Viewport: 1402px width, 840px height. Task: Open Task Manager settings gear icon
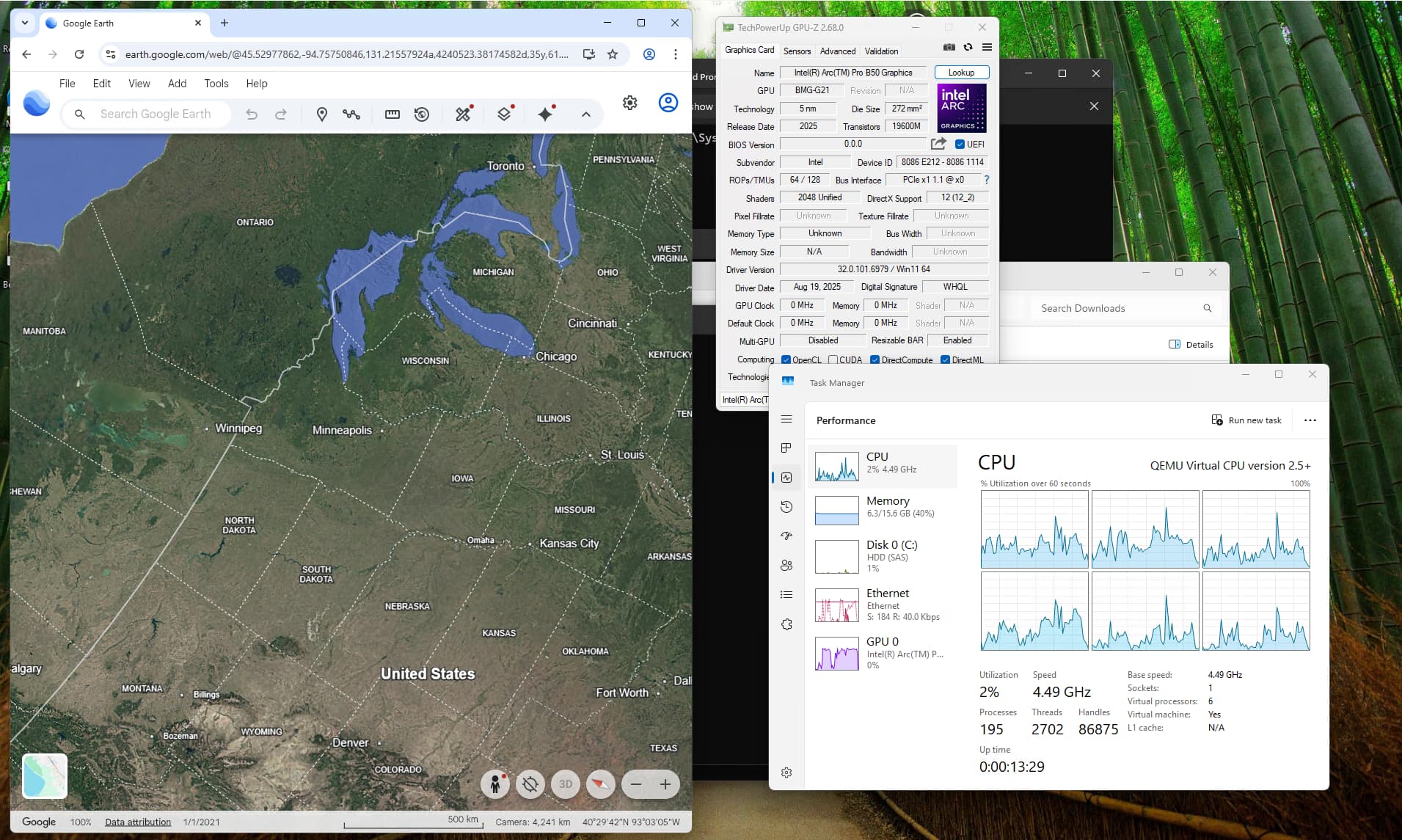pyautogui.click(x=786, y=773)
